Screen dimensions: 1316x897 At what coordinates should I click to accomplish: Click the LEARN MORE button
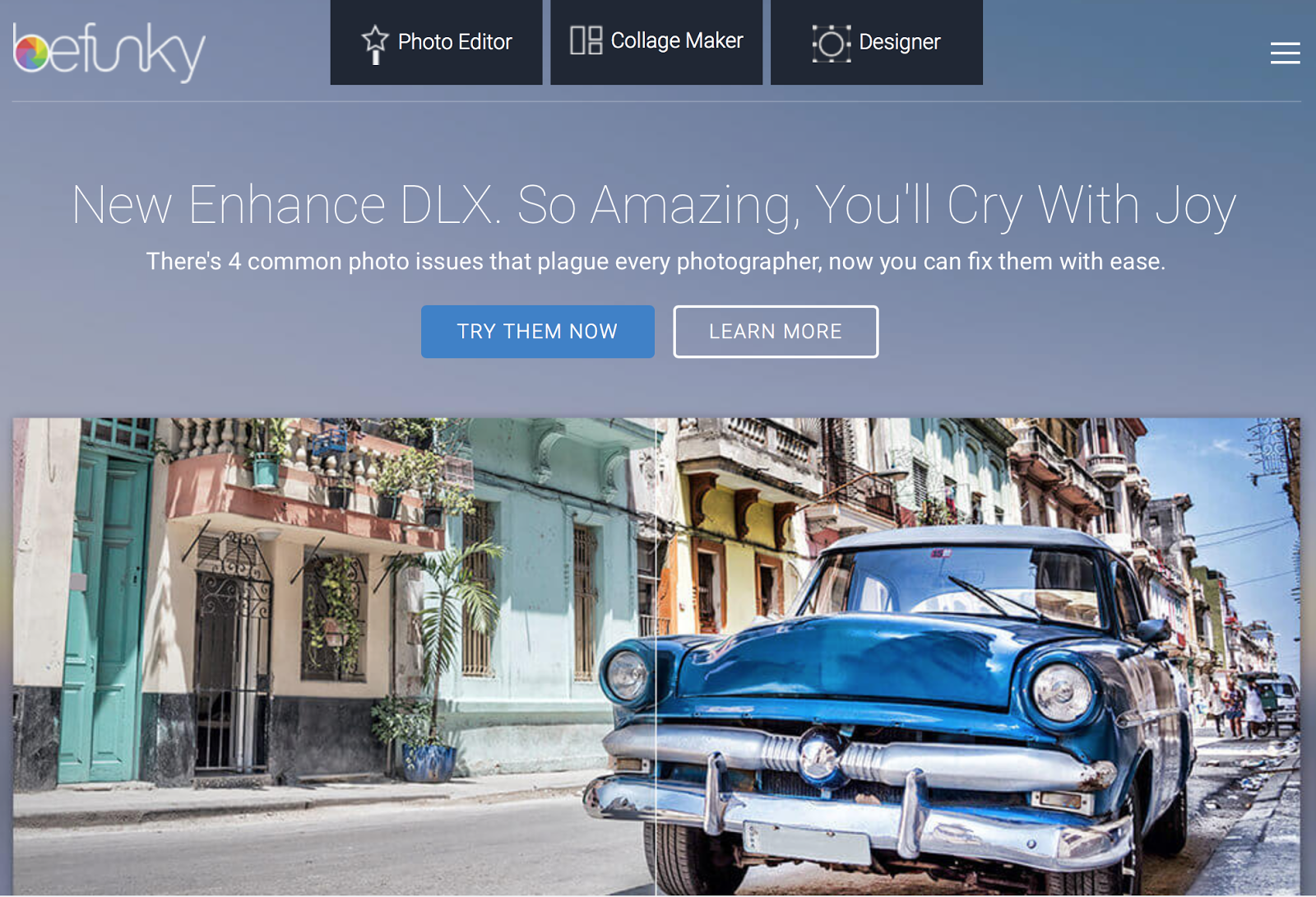click(x=776, y=332)
